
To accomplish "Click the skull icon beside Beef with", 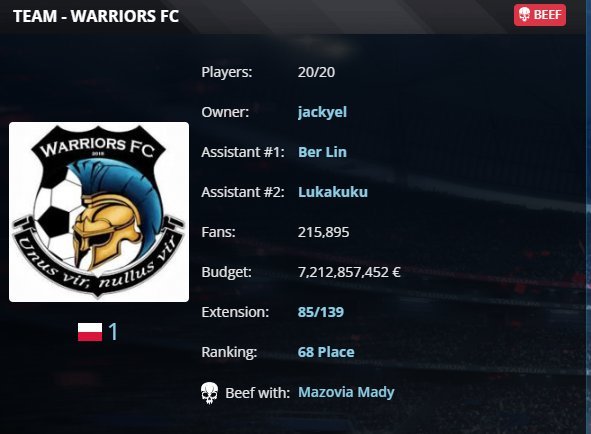I will 209,393.
